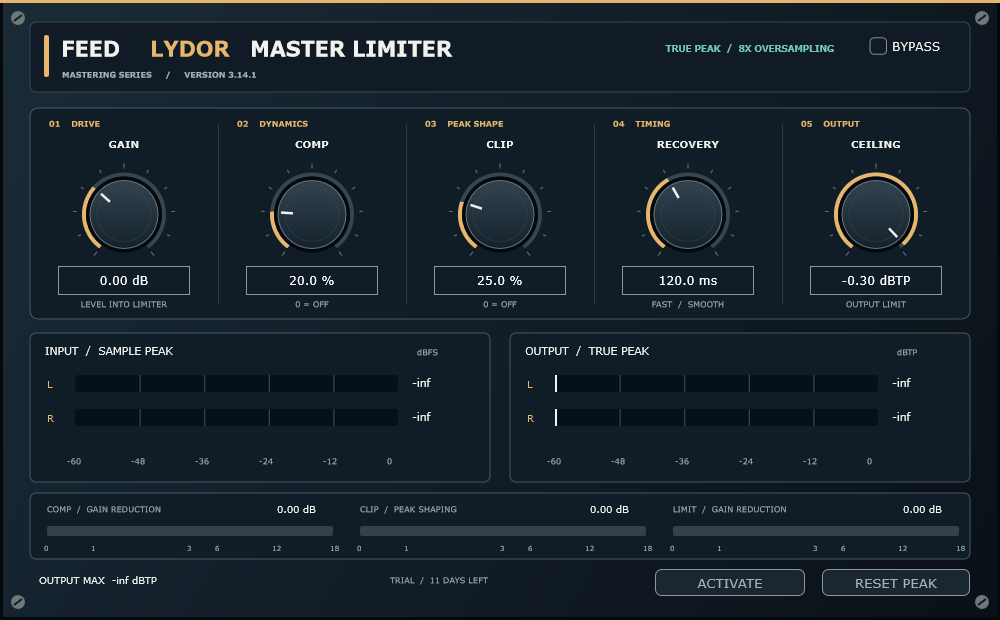Screen dimensions: 1000x620
Task: Click the CEILING knob
Action: point(876,214)
